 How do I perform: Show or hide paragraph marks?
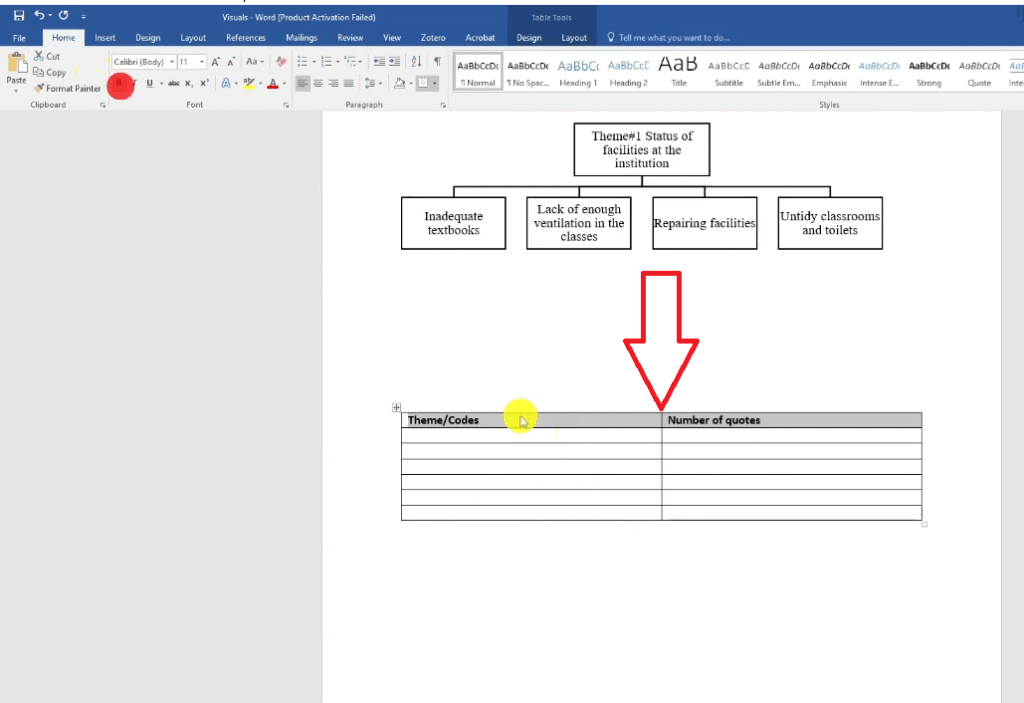point(437,62)
